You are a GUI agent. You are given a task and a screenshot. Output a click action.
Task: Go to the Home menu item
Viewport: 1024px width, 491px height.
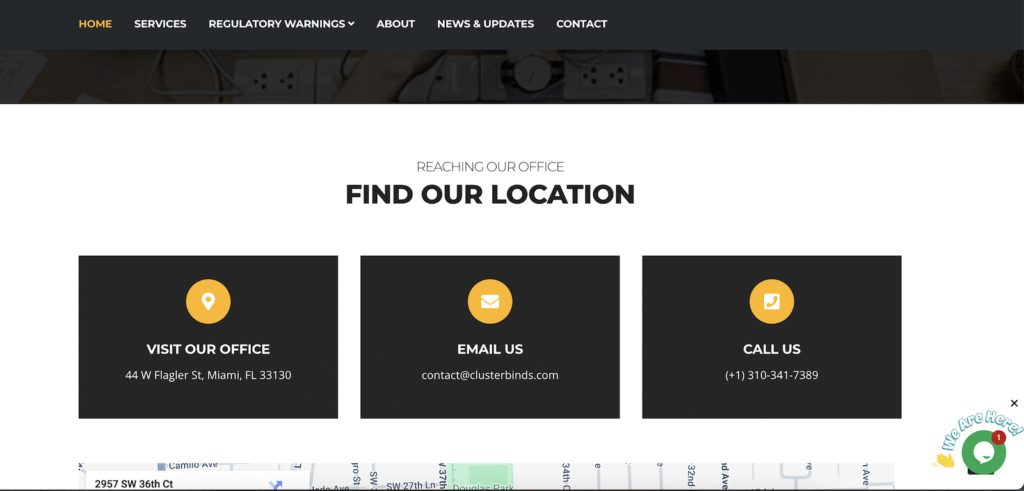coord(95,24)
